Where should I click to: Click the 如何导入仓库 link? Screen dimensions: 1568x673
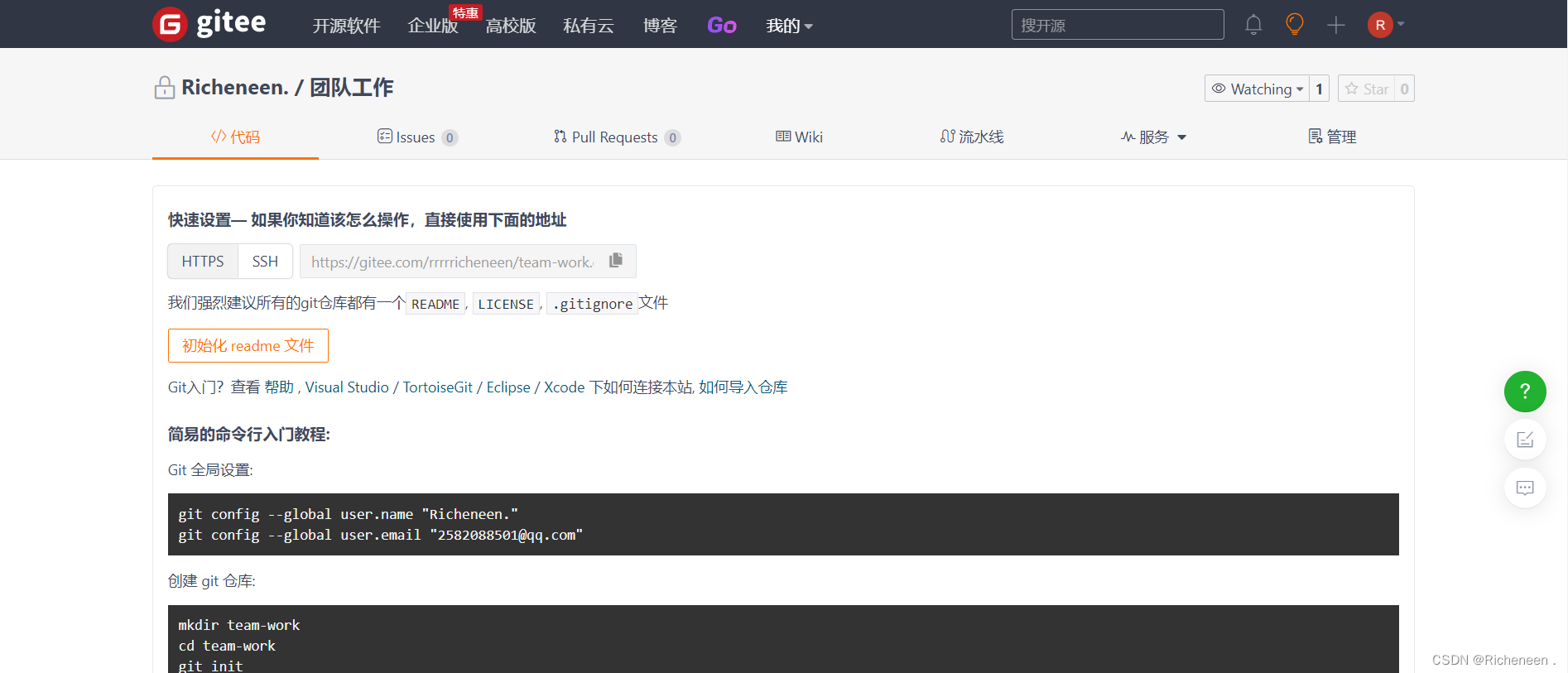click(x=743, y=387)
